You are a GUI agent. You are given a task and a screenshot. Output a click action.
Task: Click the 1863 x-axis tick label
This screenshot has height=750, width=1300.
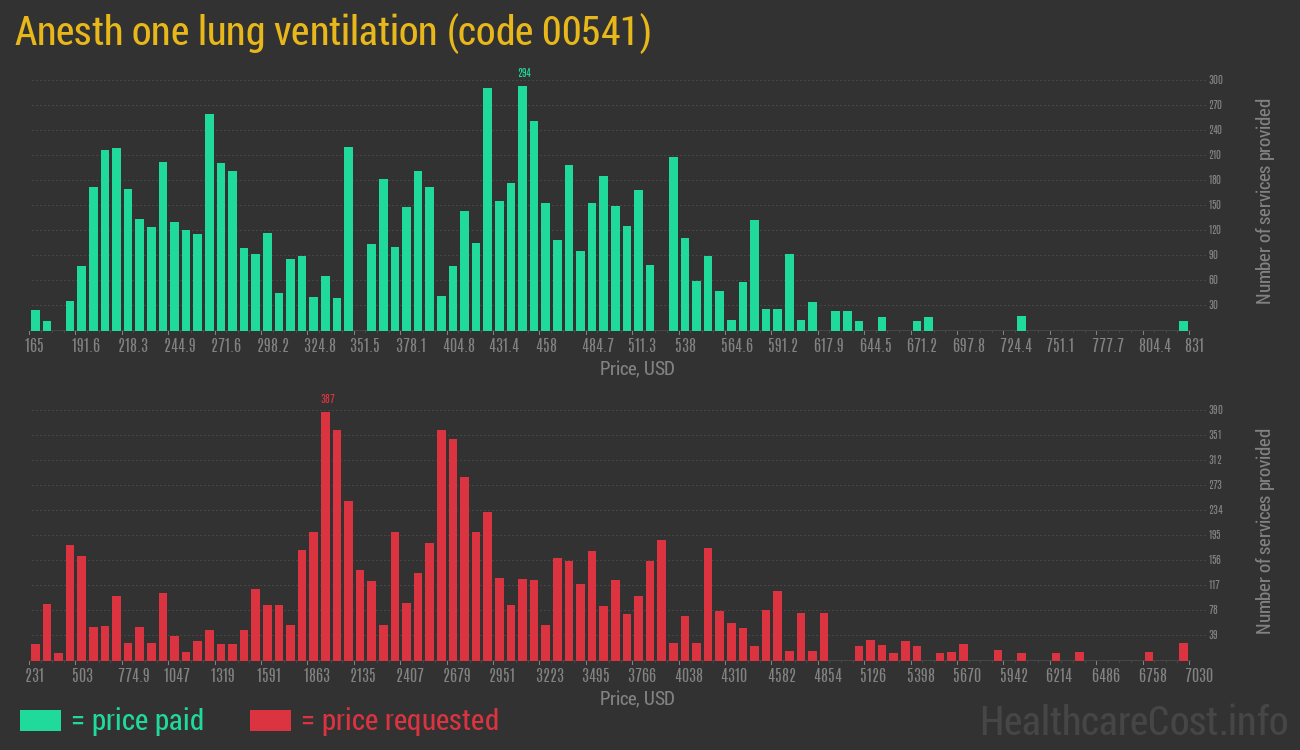317,675
